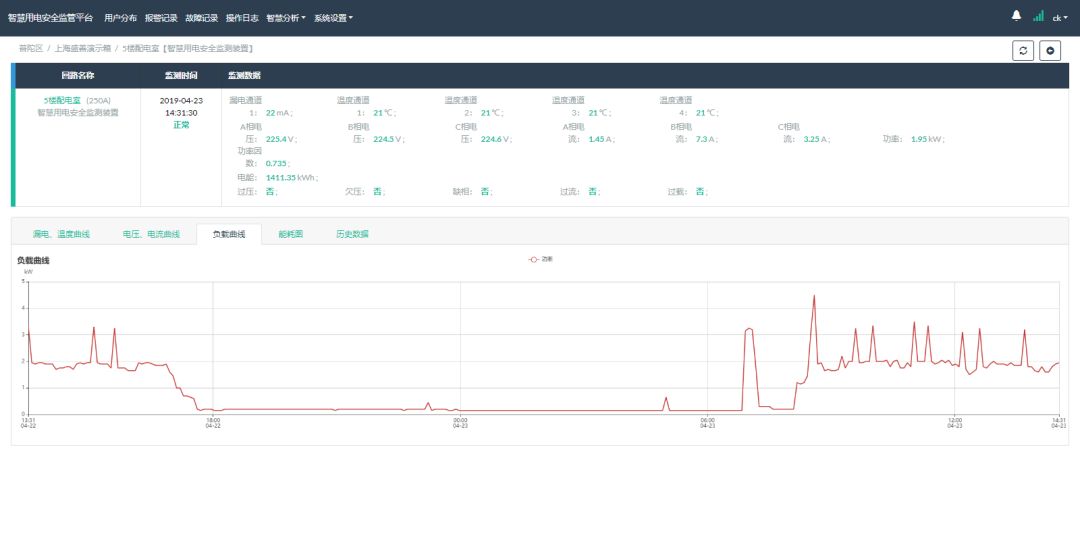This screenshot has width=1080, height=533.
Task: Switch to the 电压、电流曲线 tab
Action: click(151, 234)
